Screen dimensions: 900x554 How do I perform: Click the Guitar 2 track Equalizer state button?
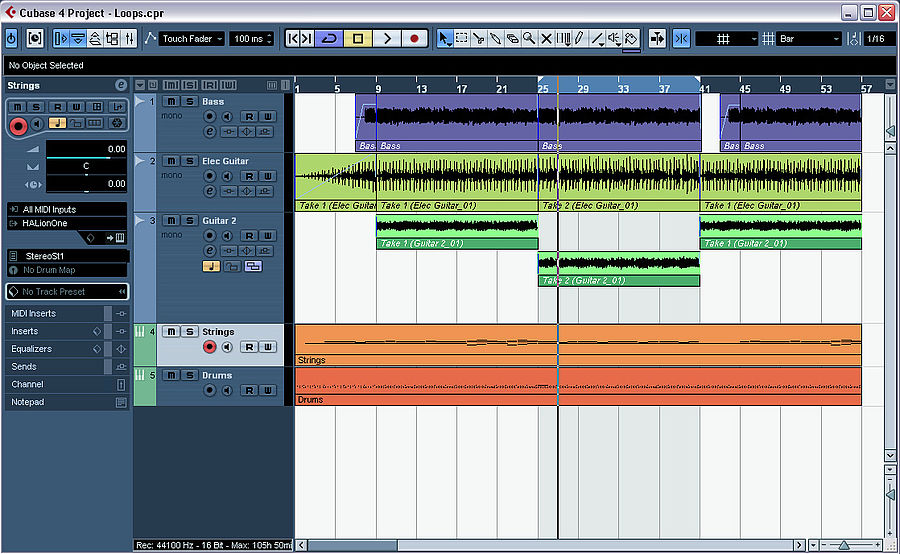coord(246,250)
